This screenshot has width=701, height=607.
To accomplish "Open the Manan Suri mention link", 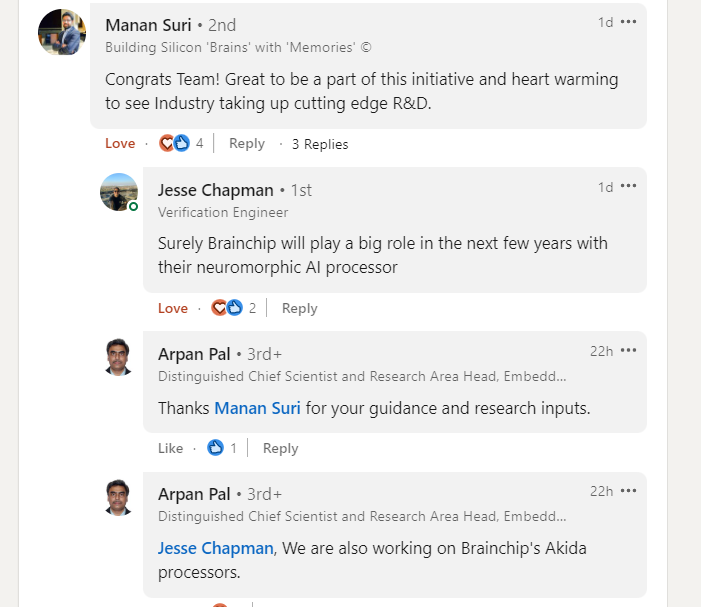I will (257, 408).
